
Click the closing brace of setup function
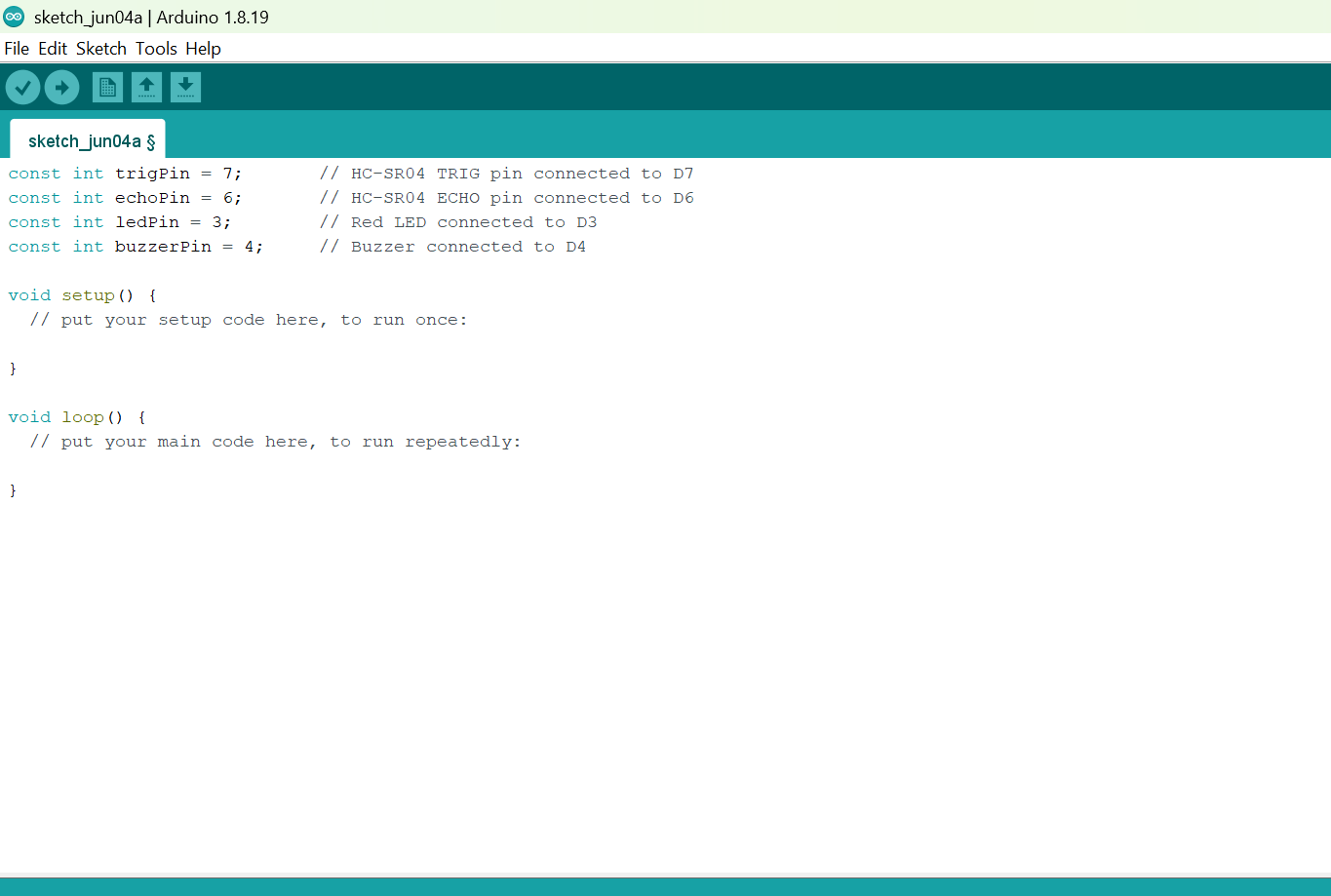13,369
